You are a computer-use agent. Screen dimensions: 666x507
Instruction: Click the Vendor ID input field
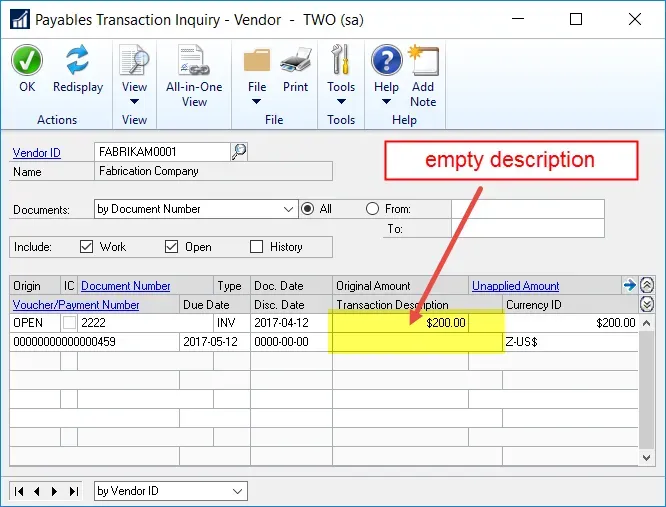coord(162,152)
